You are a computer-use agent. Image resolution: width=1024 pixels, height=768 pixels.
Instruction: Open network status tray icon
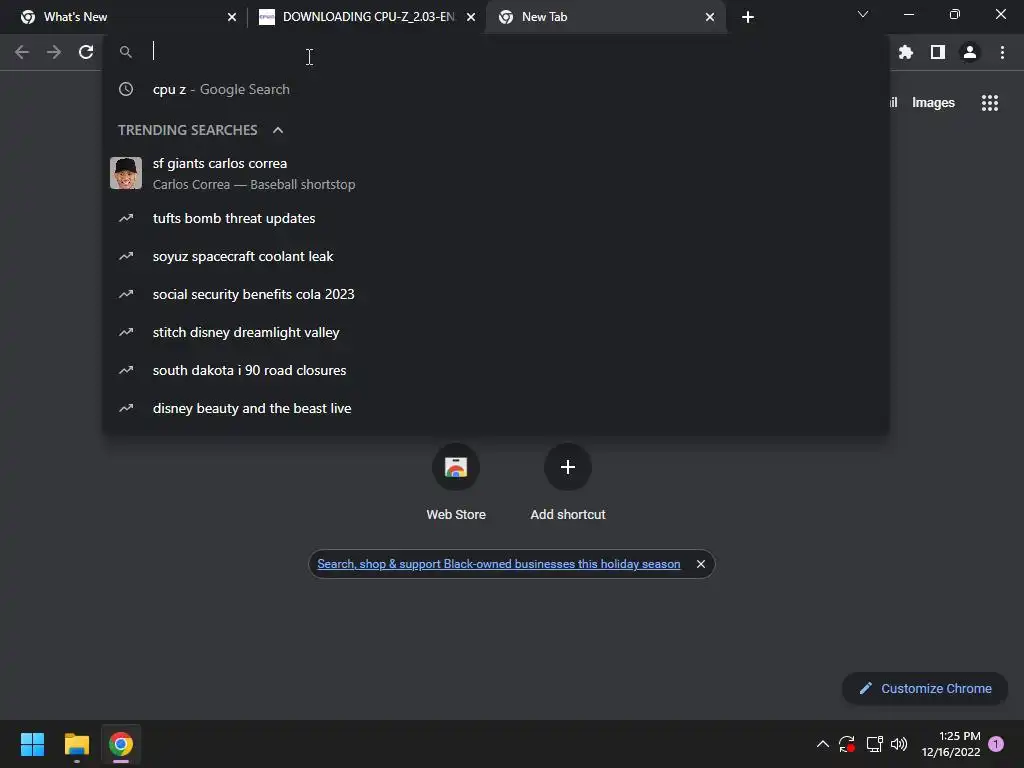(x=874, y=744)
